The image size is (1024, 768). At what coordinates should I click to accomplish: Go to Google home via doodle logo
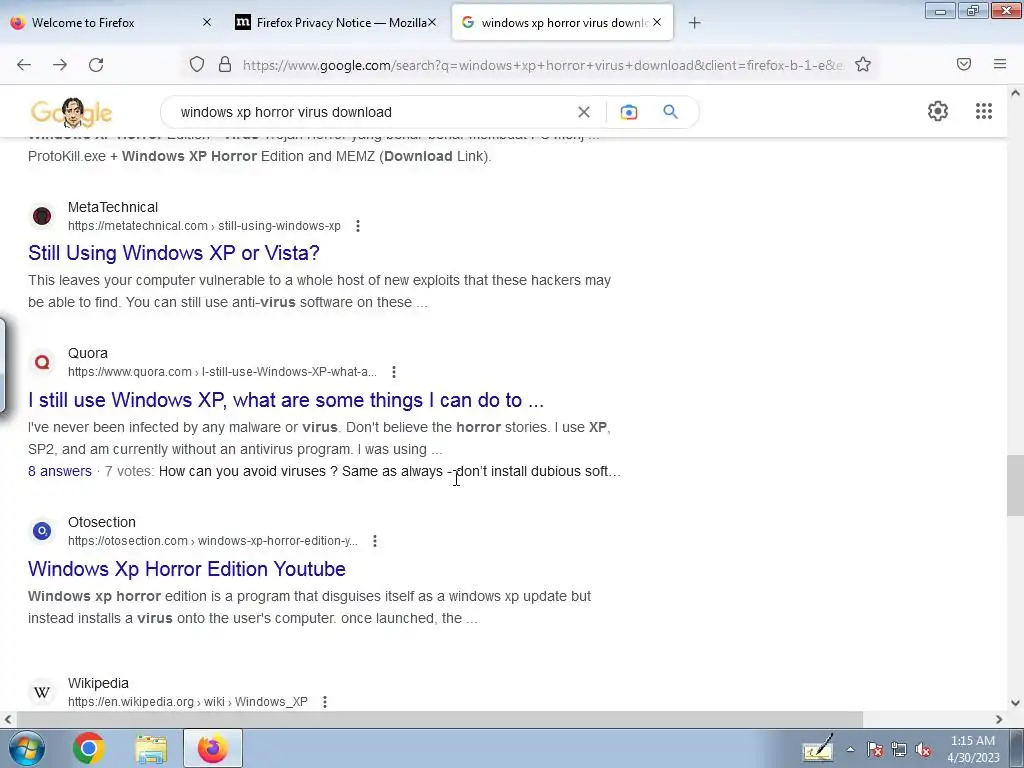[71, 112]
